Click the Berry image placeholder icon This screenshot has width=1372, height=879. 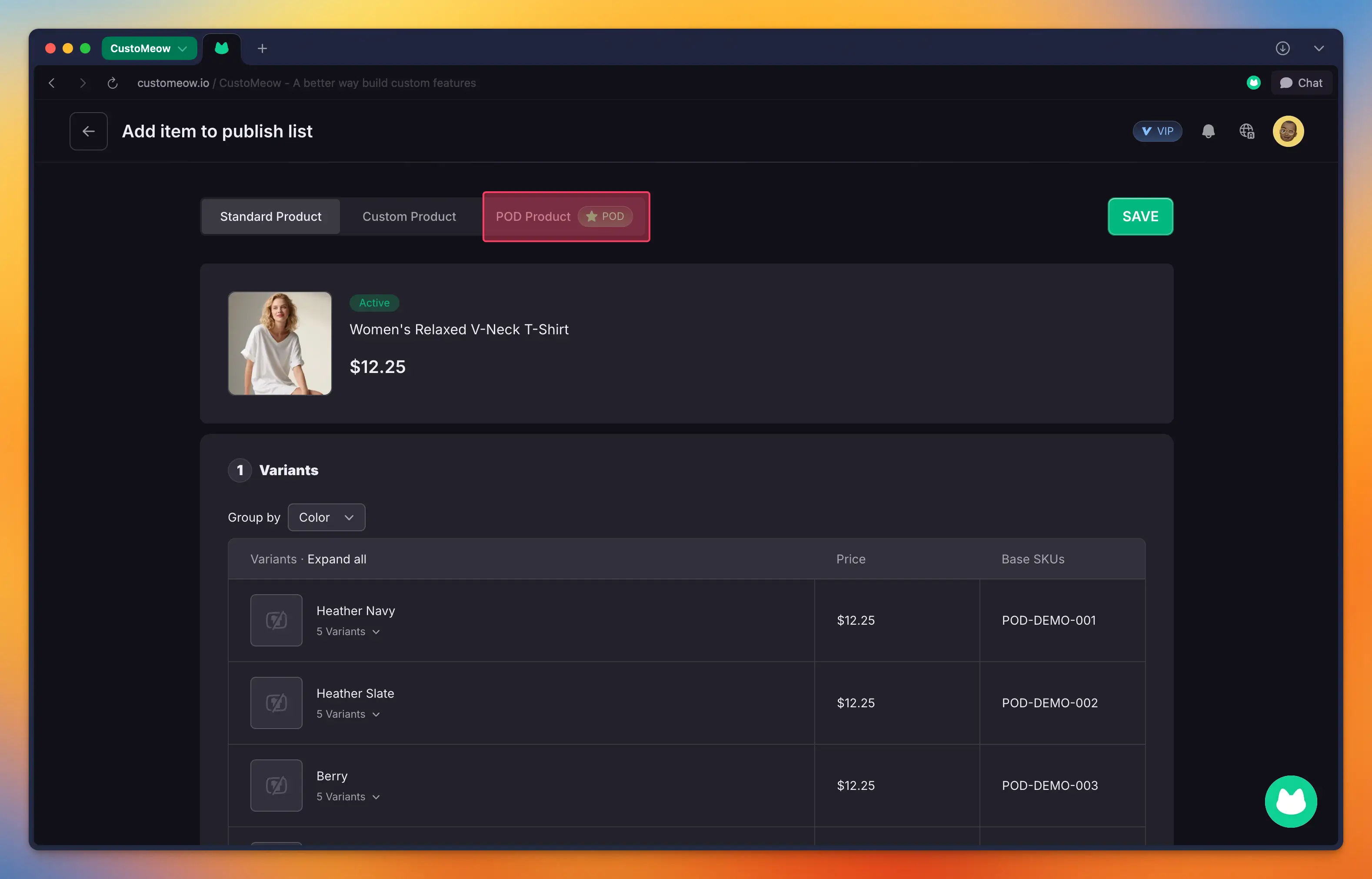tap(276, 786)
